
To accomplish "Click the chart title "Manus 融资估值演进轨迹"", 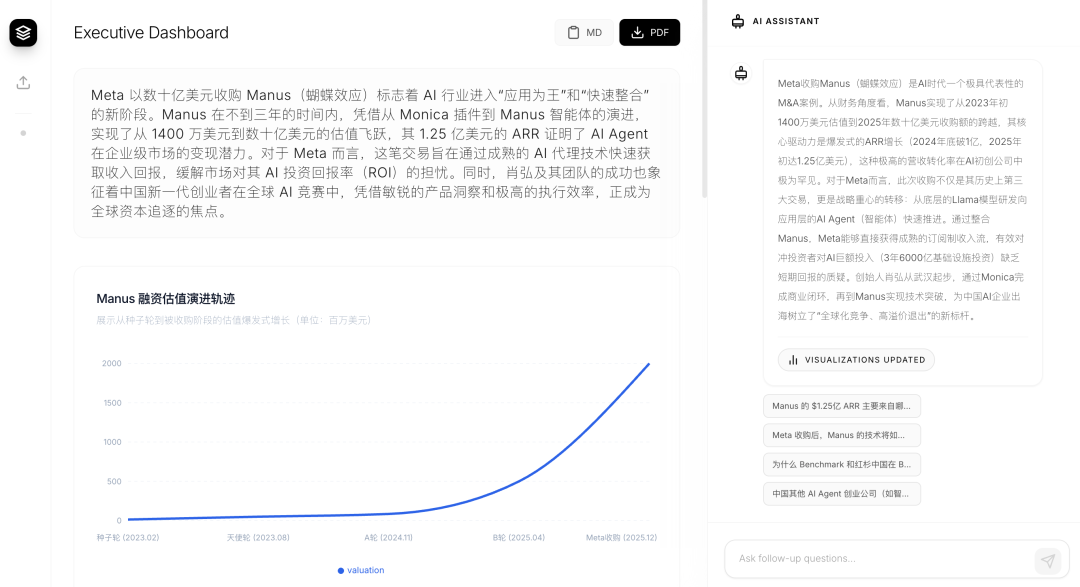I will pyautogui.click(x=165, y=299).
